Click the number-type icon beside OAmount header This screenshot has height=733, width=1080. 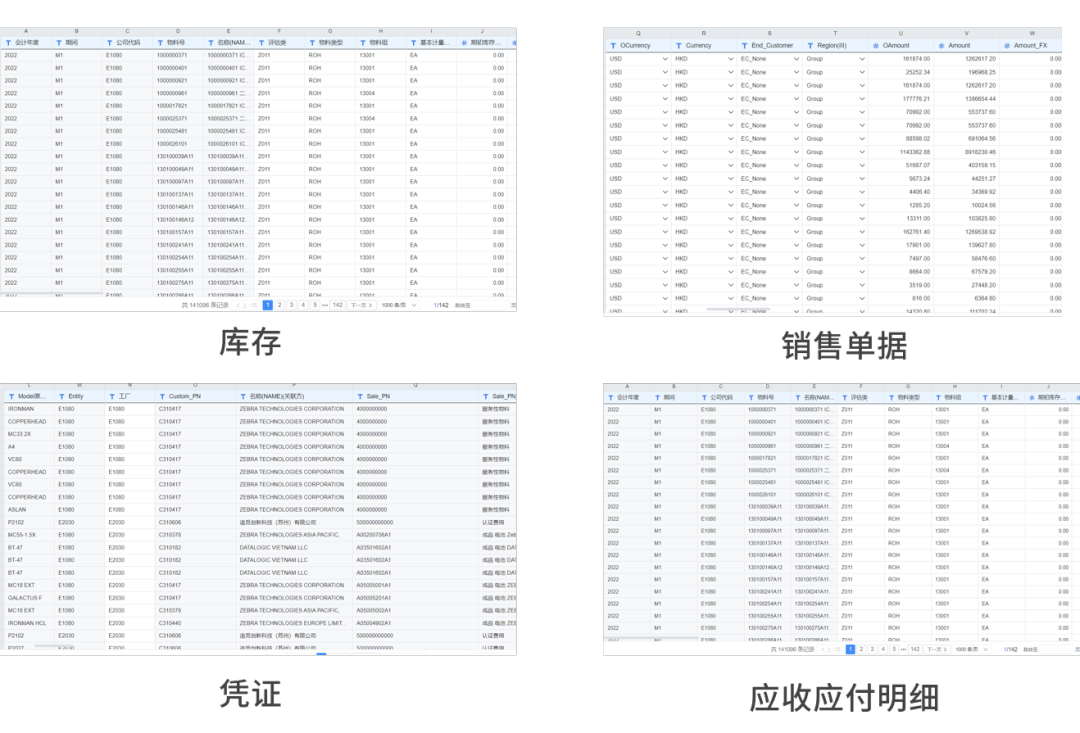click(x=875, y=45)
